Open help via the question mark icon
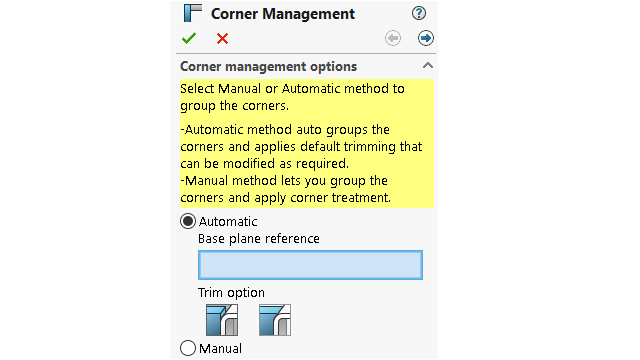The image size is (640, 360). (419, 13)
